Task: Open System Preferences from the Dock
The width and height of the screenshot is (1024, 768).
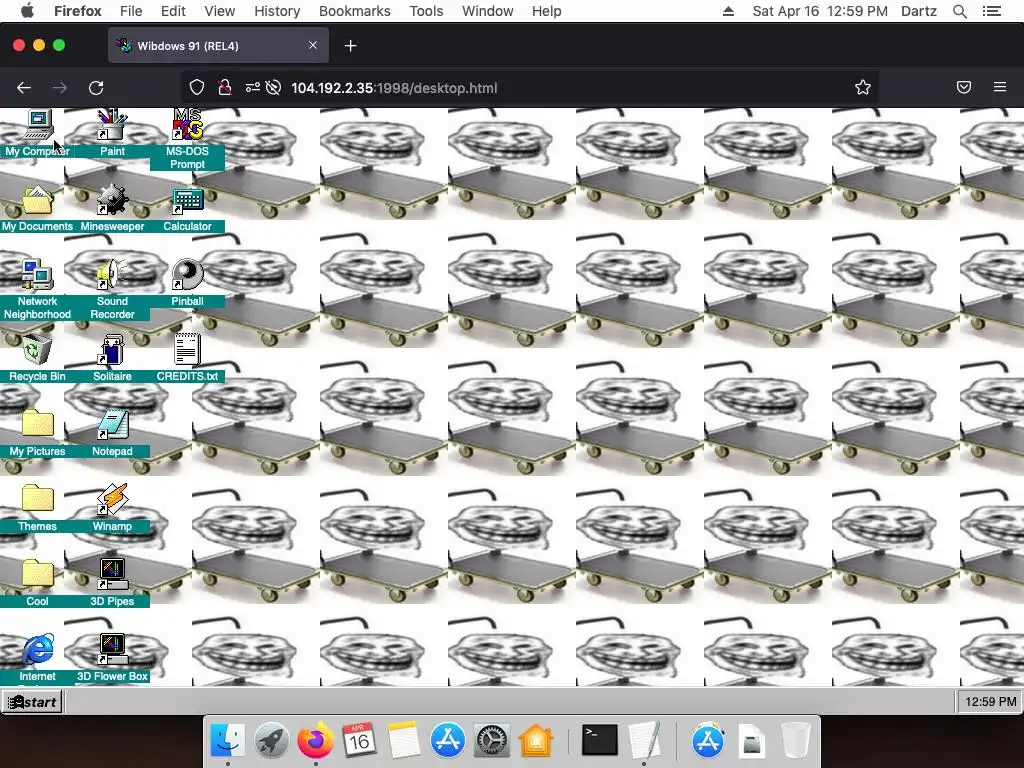Action: point(491,741)
